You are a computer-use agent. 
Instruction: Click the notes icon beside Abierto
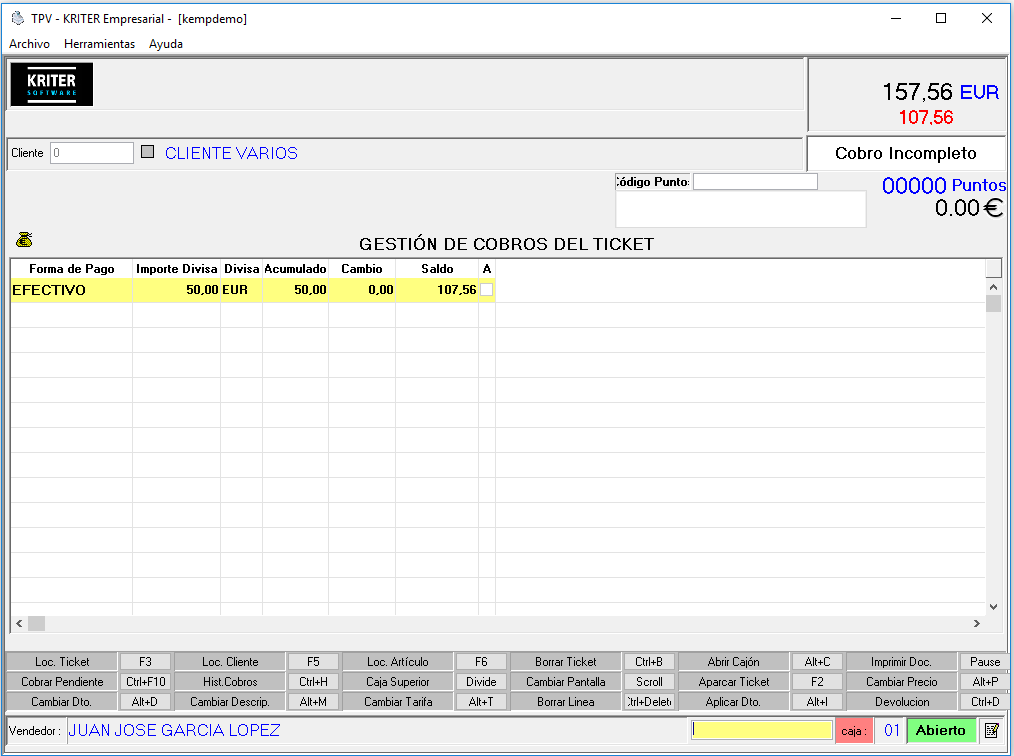[x=991, y=730]
